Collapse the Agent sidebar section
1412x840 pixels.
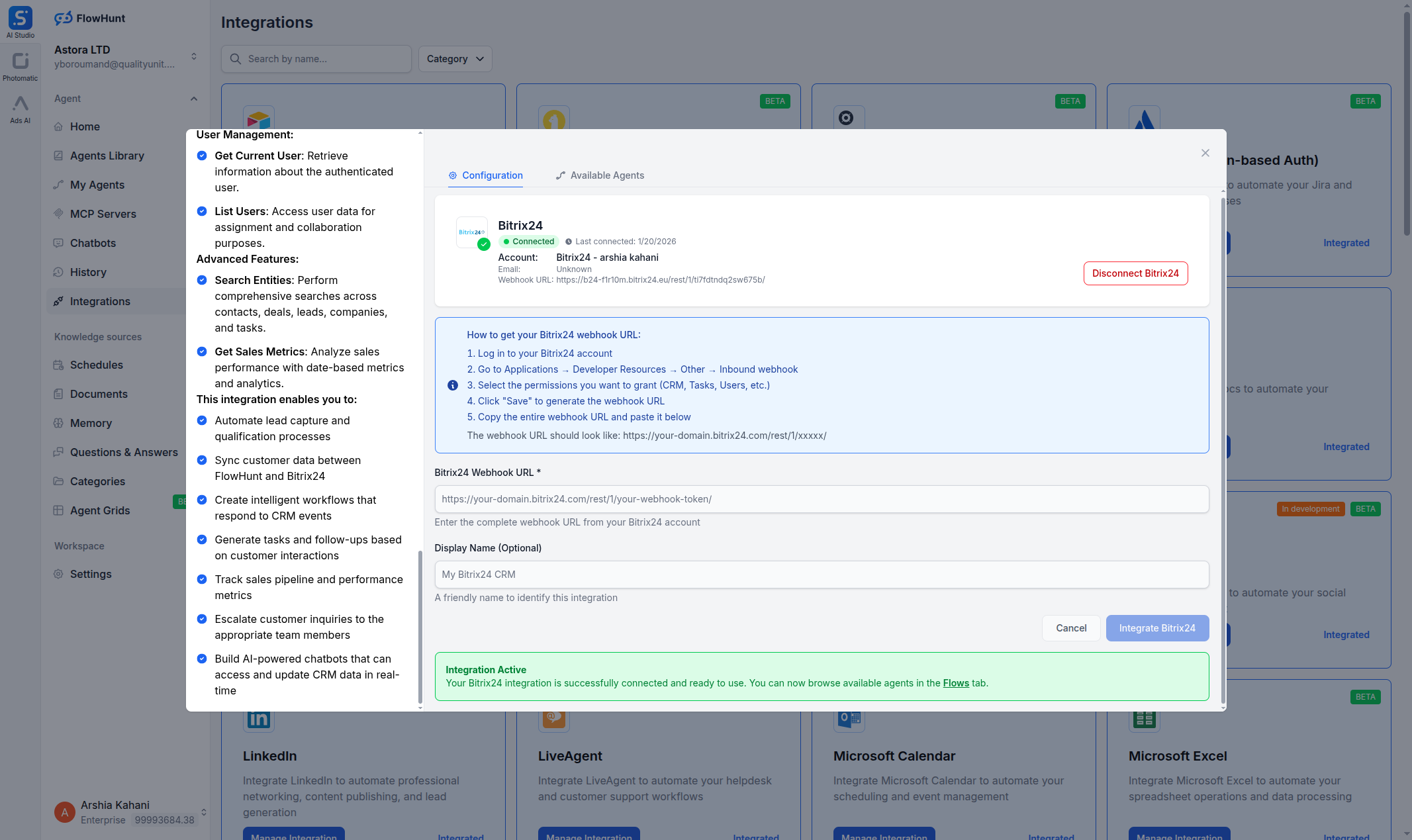(x=193, y=98)
